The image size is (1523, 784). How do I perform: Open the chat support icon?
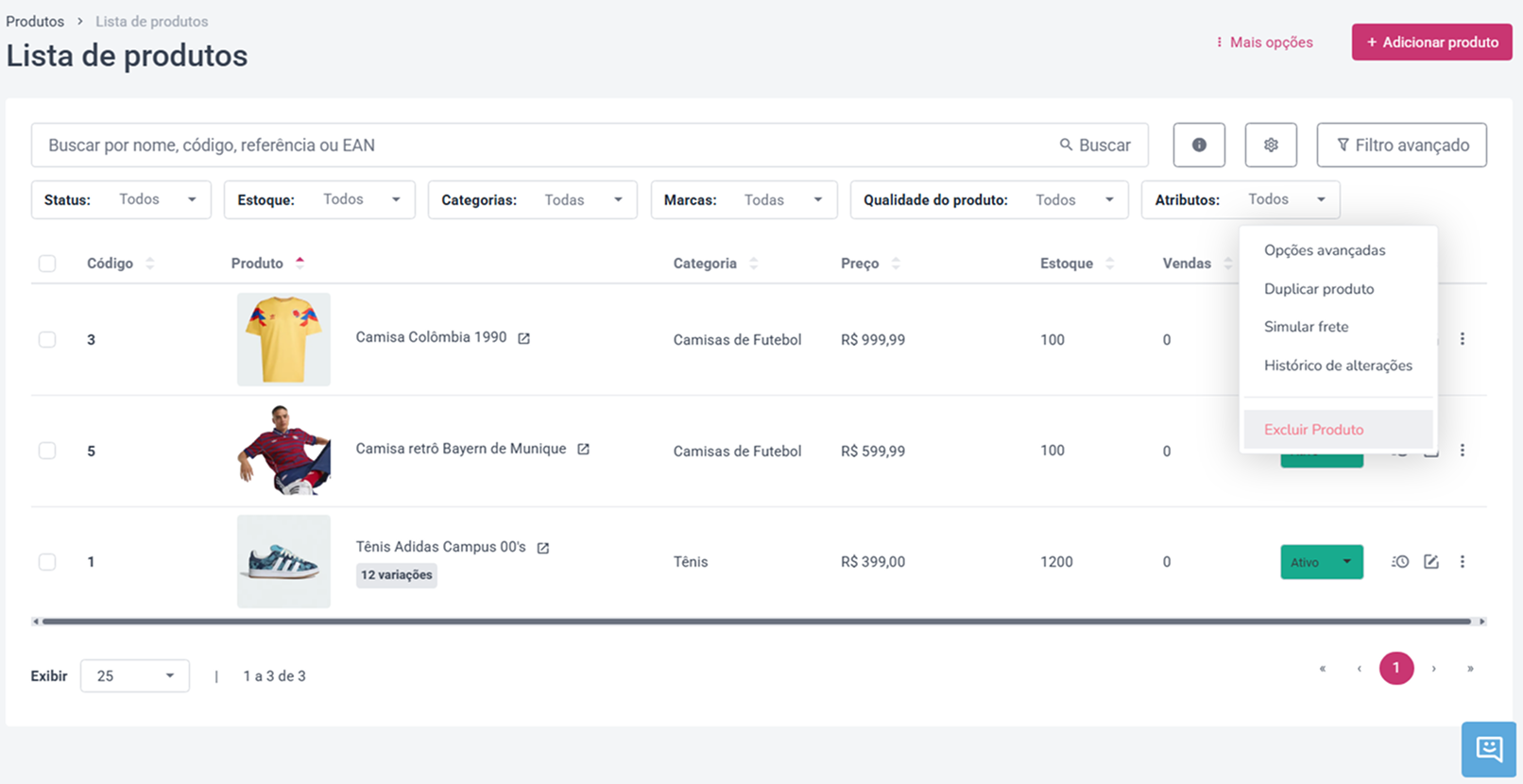coord(1489,750)
